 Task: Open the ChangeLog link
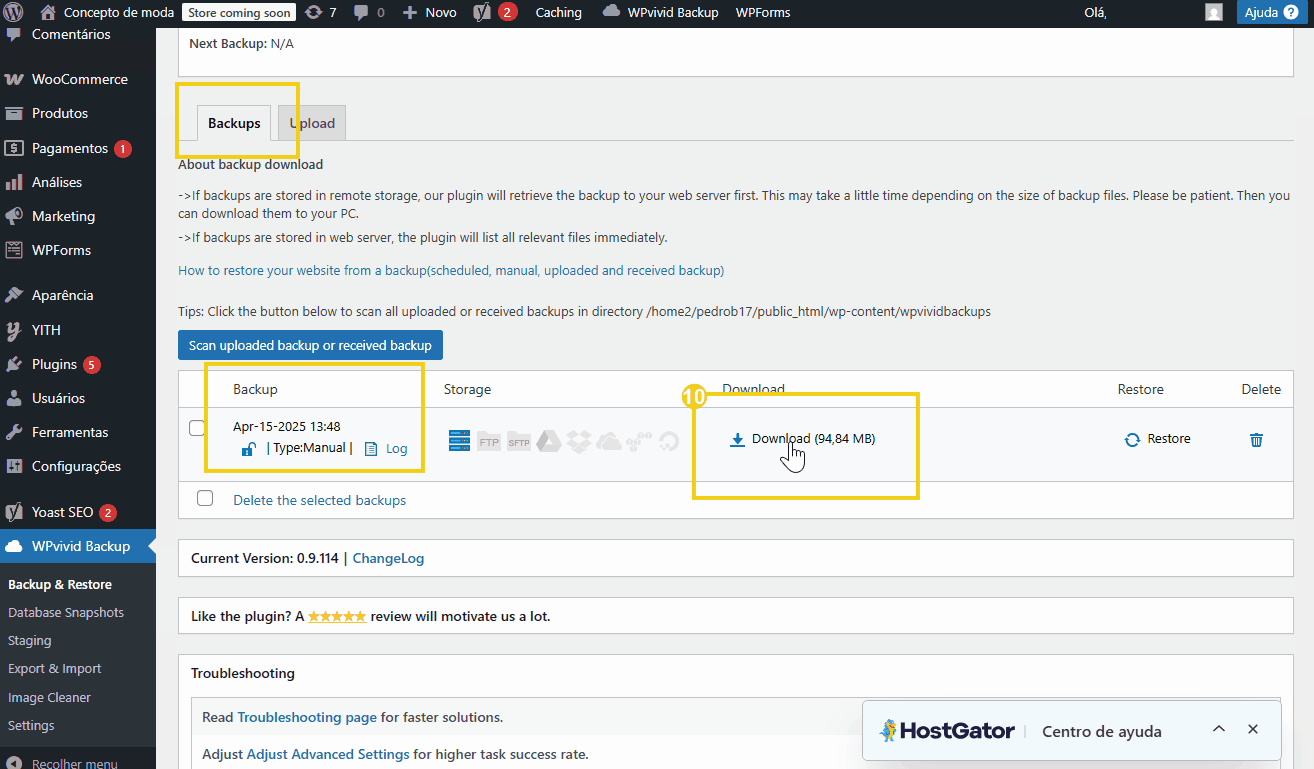pos(388,558)
